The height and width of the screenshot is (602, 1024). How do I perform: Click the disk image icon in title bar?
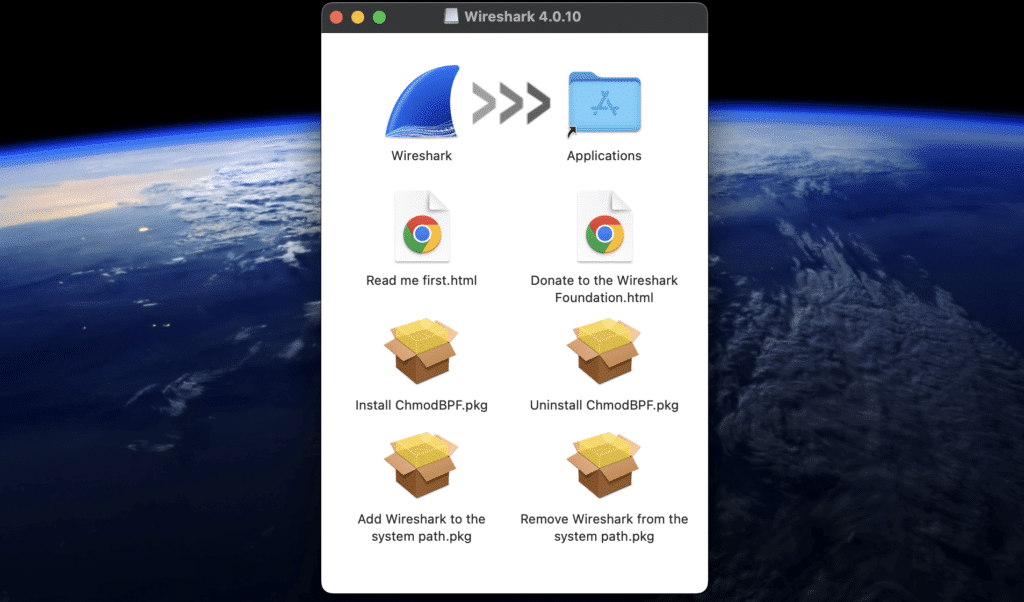click(451, 16)
